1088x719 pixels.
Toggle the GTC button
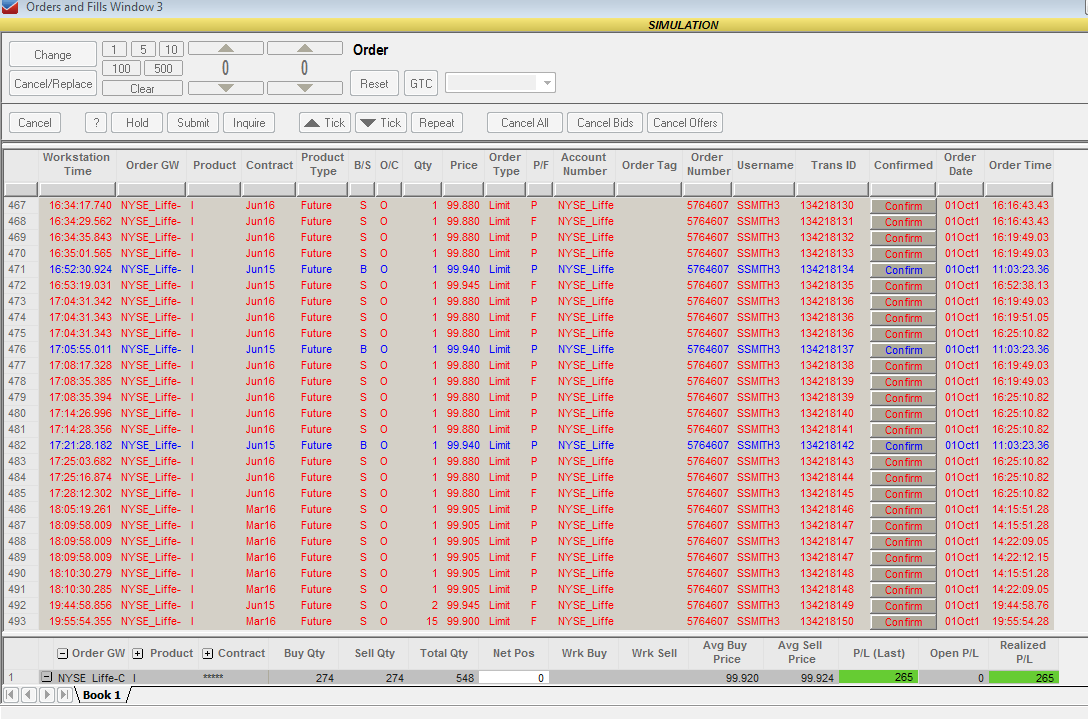point(420,83)
